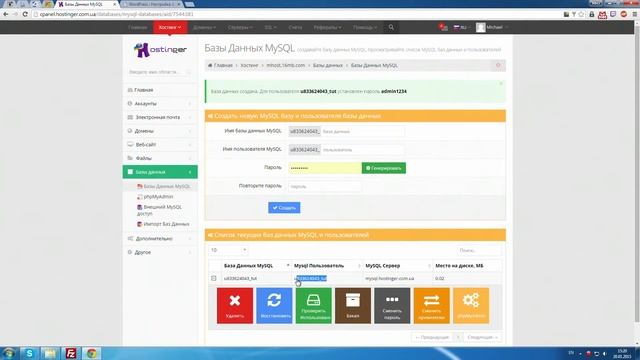This screenshot has height=360, width=640.
Task: Open the Хостинг dropdown in top navigation
Action: (170, 27)
